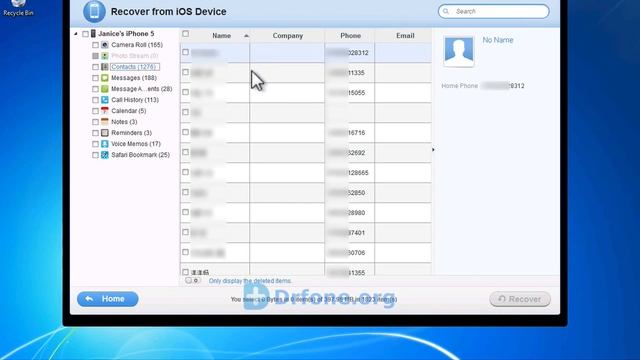This screenshot has width=640, height=360.
Task: Tick the Camera Roll checkbox
Action: coord(95,45)
